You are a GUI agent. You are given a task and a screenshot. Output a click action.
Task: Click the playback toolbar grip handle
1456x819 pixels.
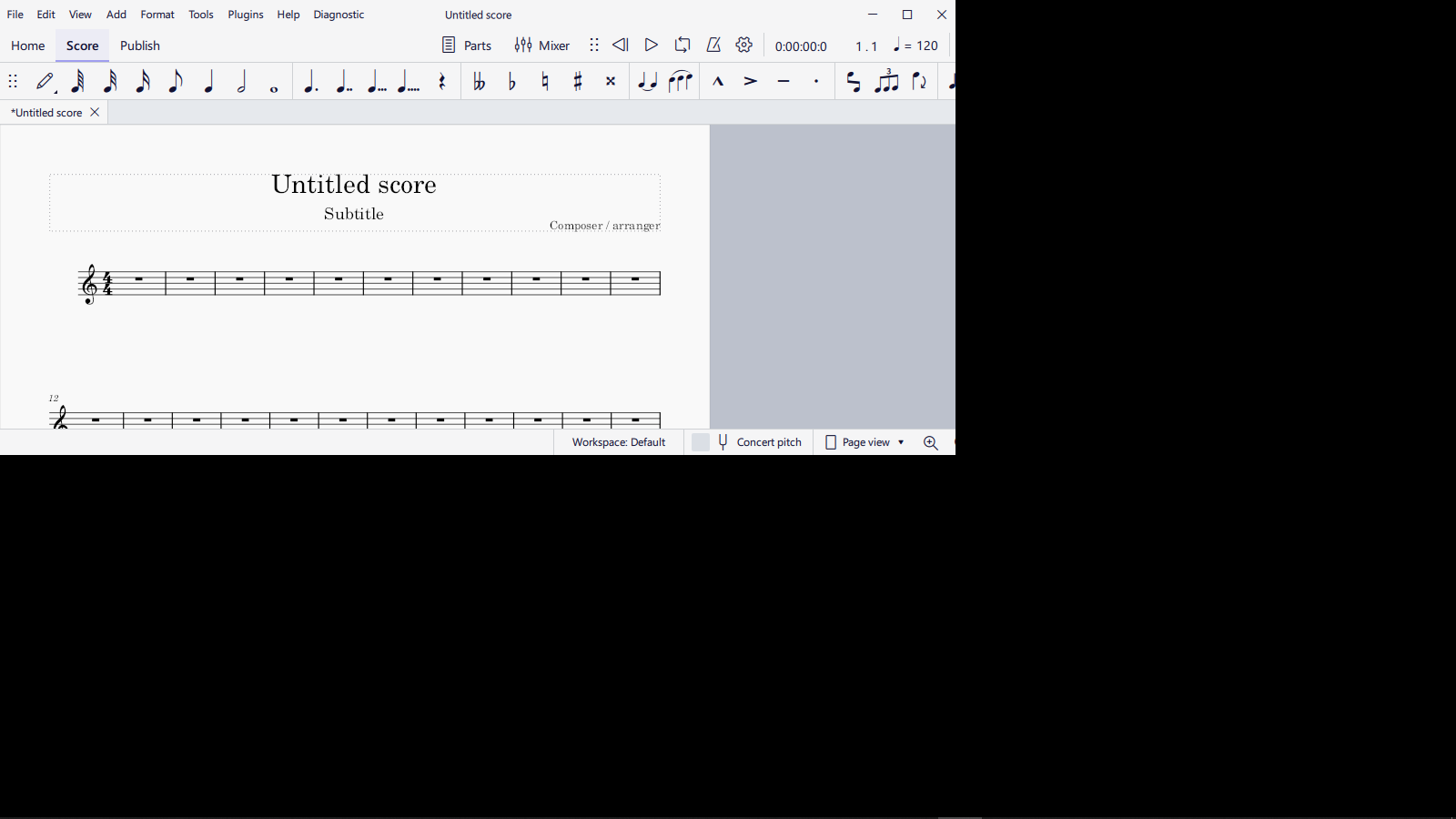[x=594, y=45]
